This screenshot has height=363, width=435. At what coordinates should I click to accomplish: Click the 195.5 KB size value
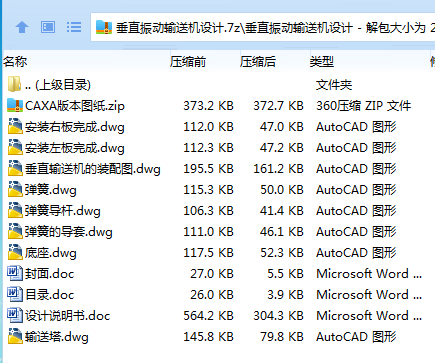click(208, 169)
